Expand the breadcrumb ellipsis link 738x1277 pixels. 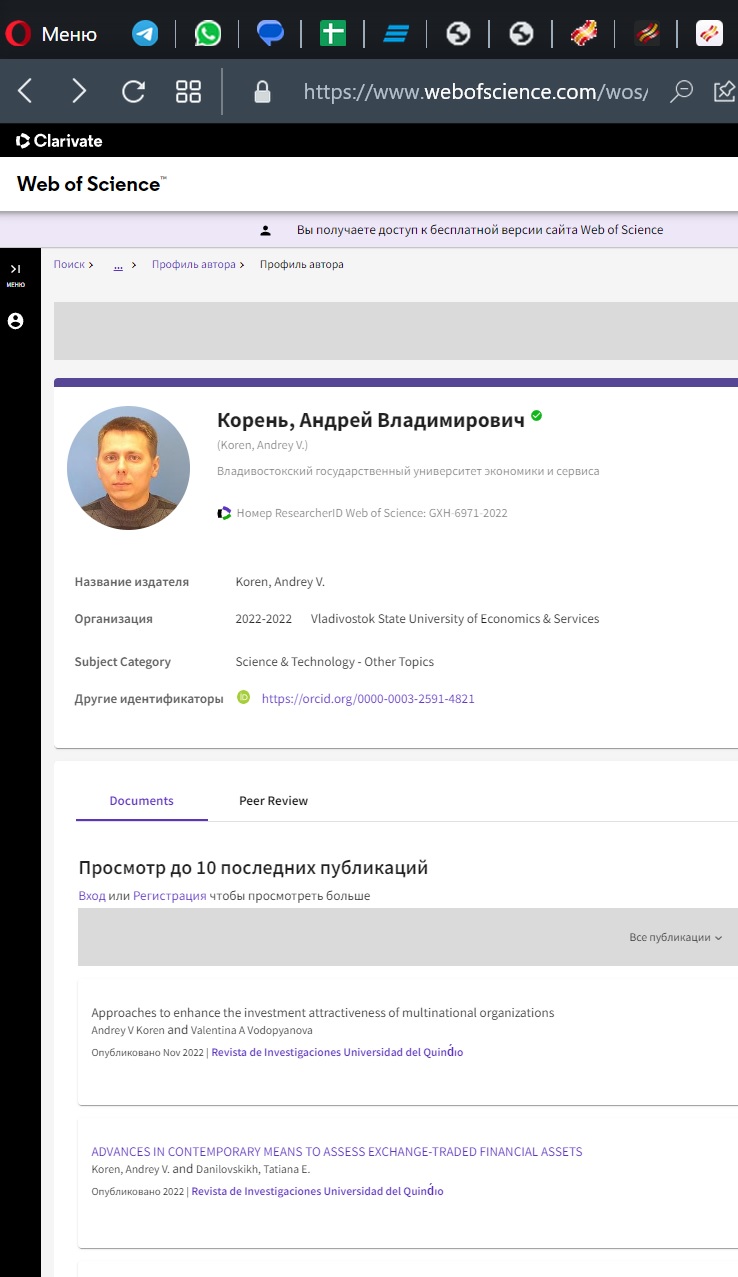(x=118, y=265)
